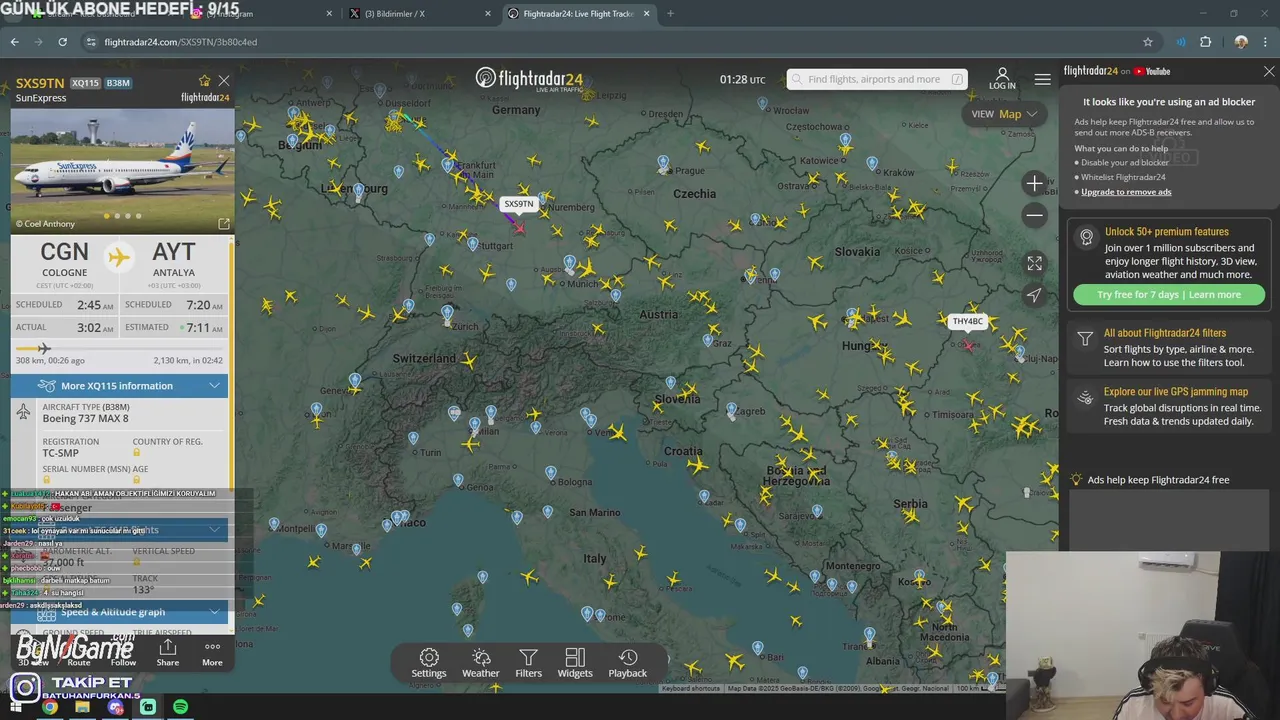This screenshot has width=1280, height=720.
Task: Open a new browser tab
Action: tap(670, 14)
